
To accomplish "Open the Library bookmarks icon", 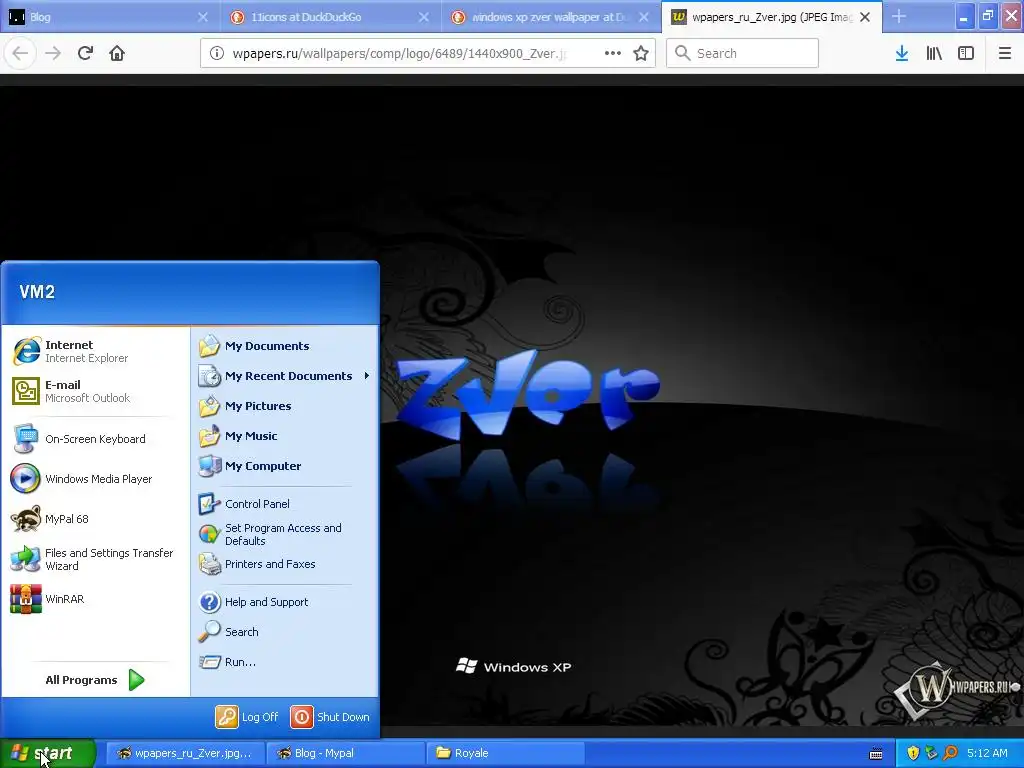I will (934, 54).
